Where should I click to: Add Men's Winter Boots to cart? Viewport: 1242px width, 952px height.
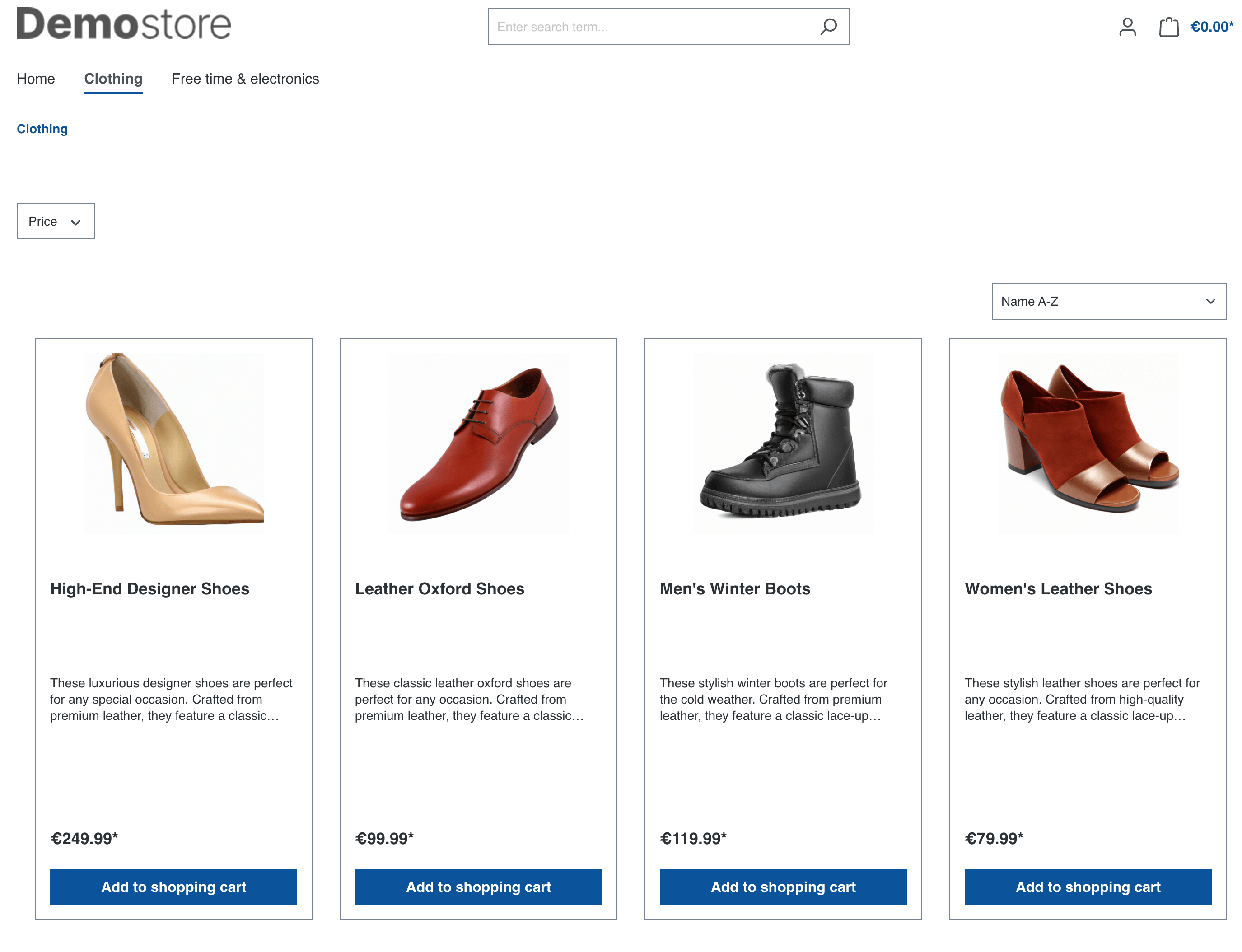783,887
